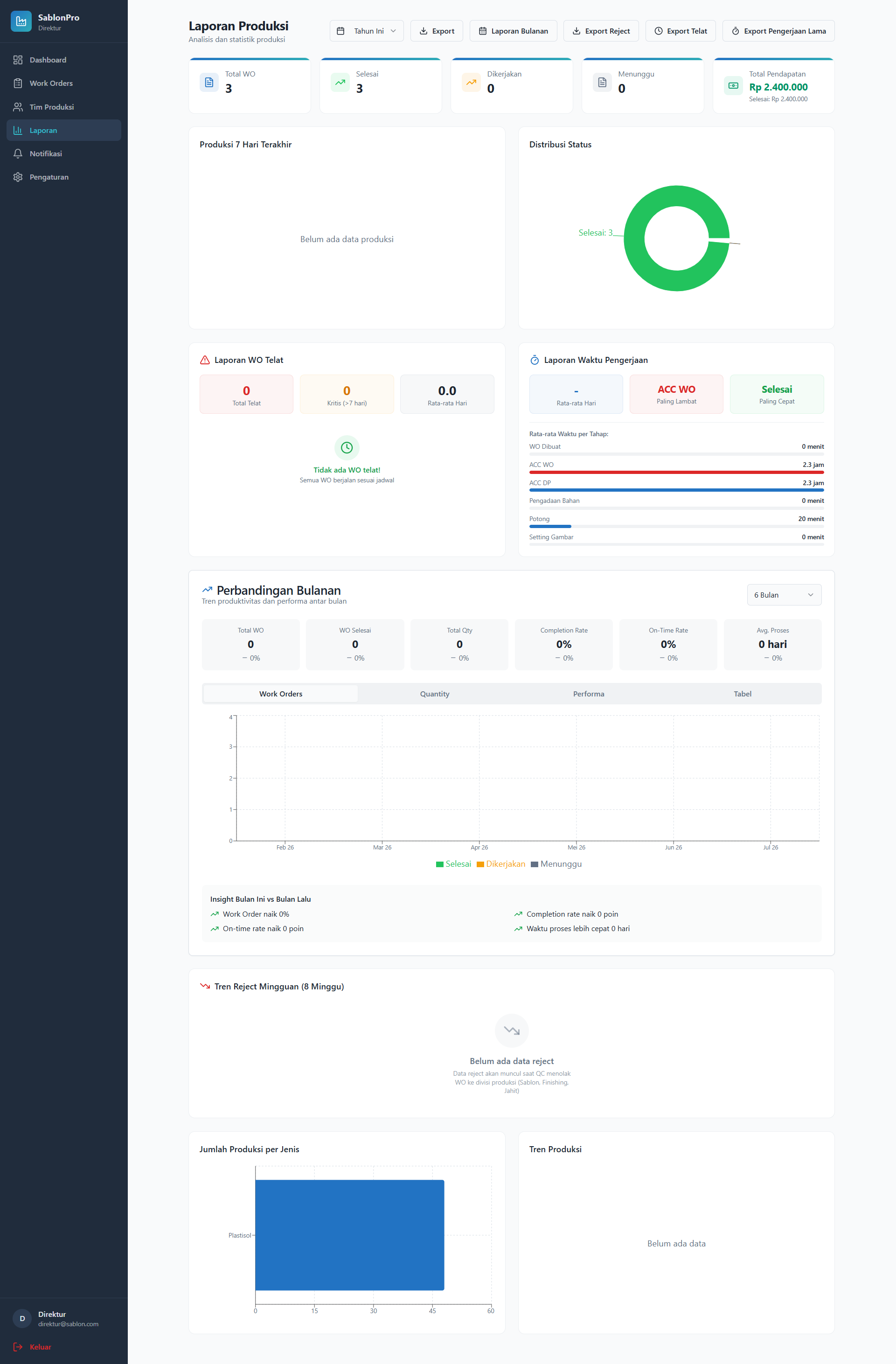Click the Export Pengerjaan Lama button
Viewport: 896px width, 1364px height.
tap(778, 31)
